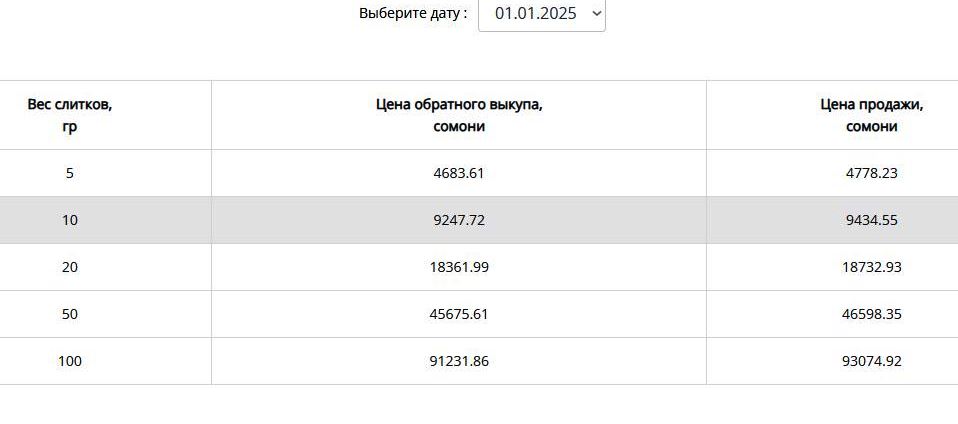The image size is (958, 424).
Task: Click buyback price 91231.86
Action: (x=459, y=361)
